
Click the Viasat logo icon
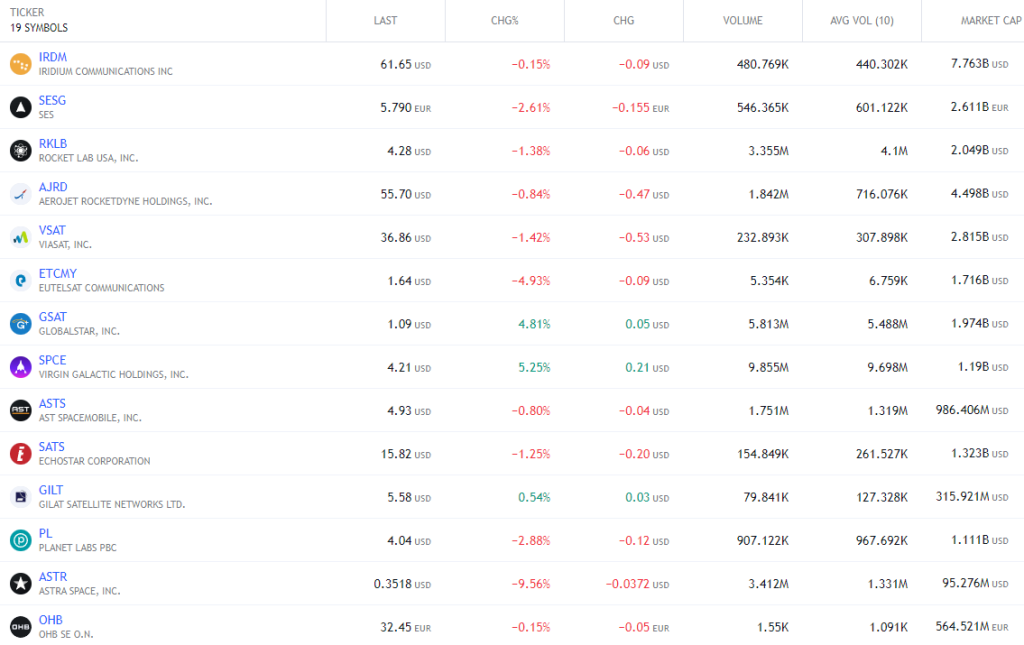click(x=21, y=237)
